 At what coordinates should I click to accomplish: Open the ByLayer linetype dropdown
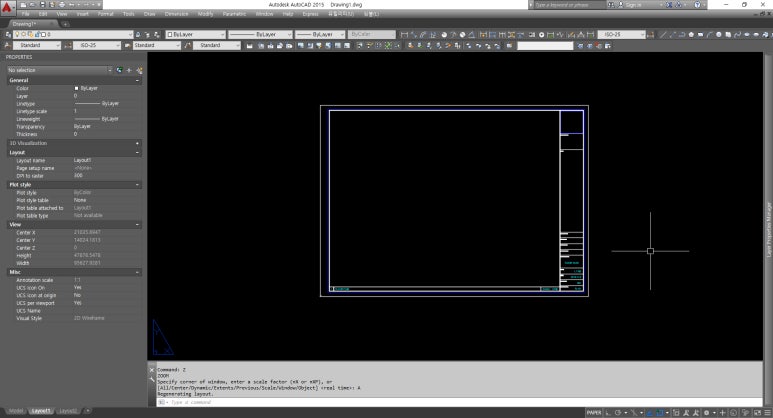260,35
